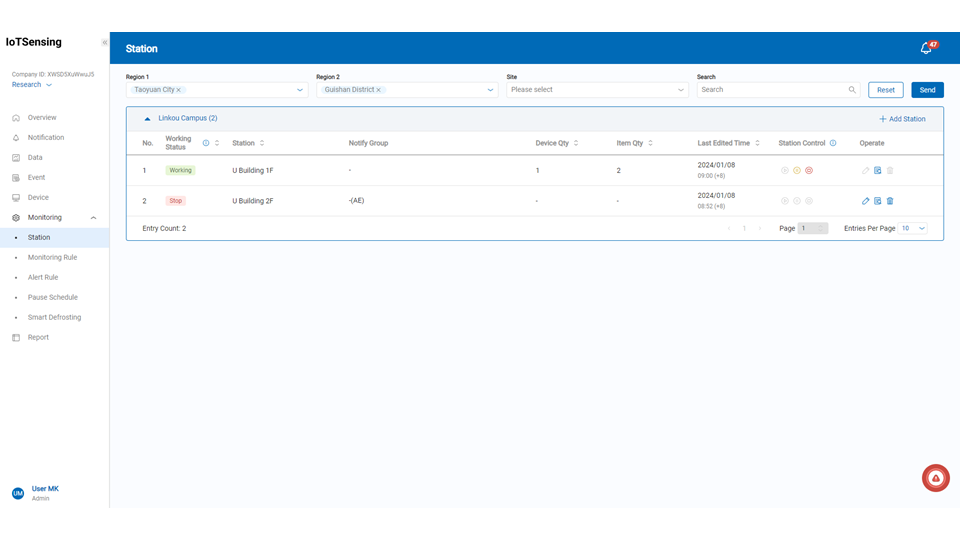This screenshot has width=960, height=540.
Task: Click the Add Station link
Action: pos(902,119)
